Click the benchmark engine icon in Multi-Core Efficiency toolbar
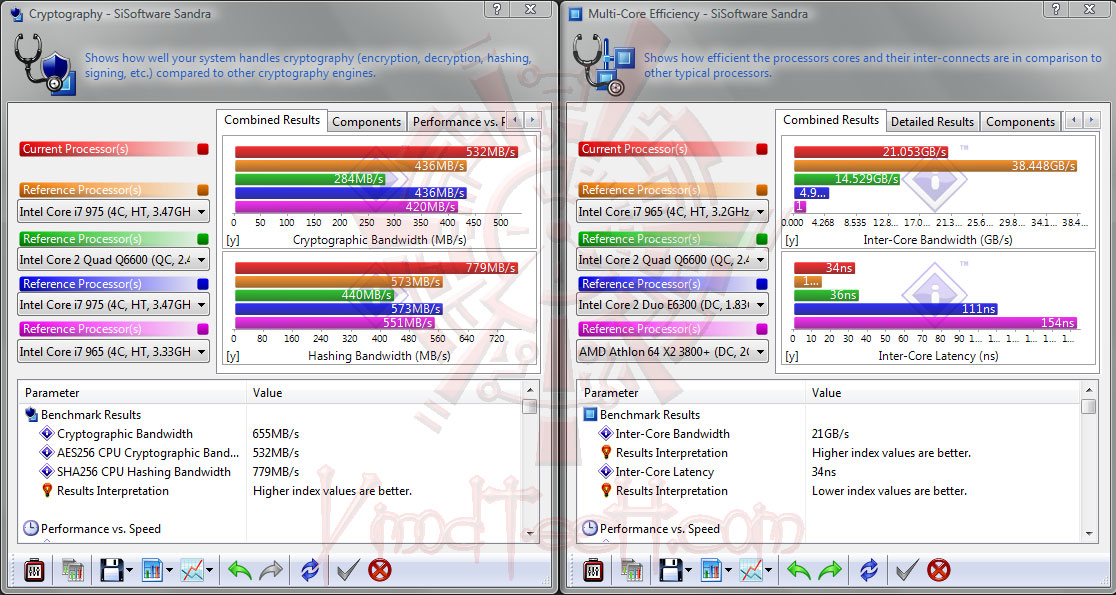The width and height of the screenshot is (1116, 595). 593,570
